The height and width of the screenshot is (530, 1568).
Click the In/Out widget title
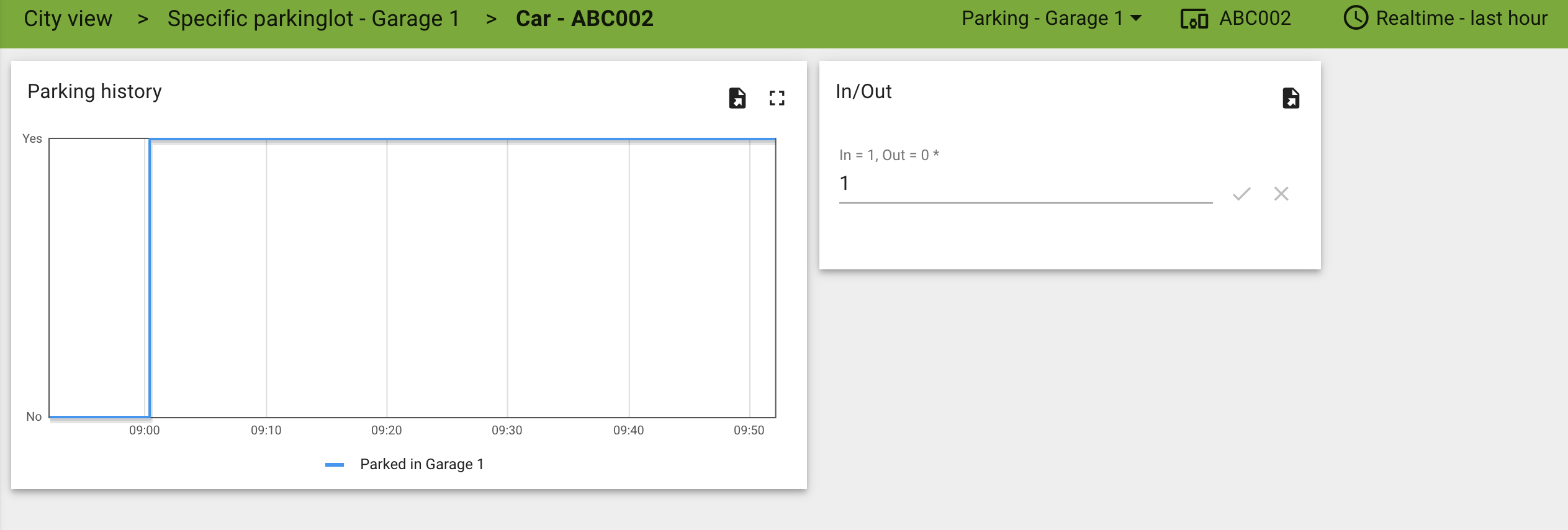(863, 92)
